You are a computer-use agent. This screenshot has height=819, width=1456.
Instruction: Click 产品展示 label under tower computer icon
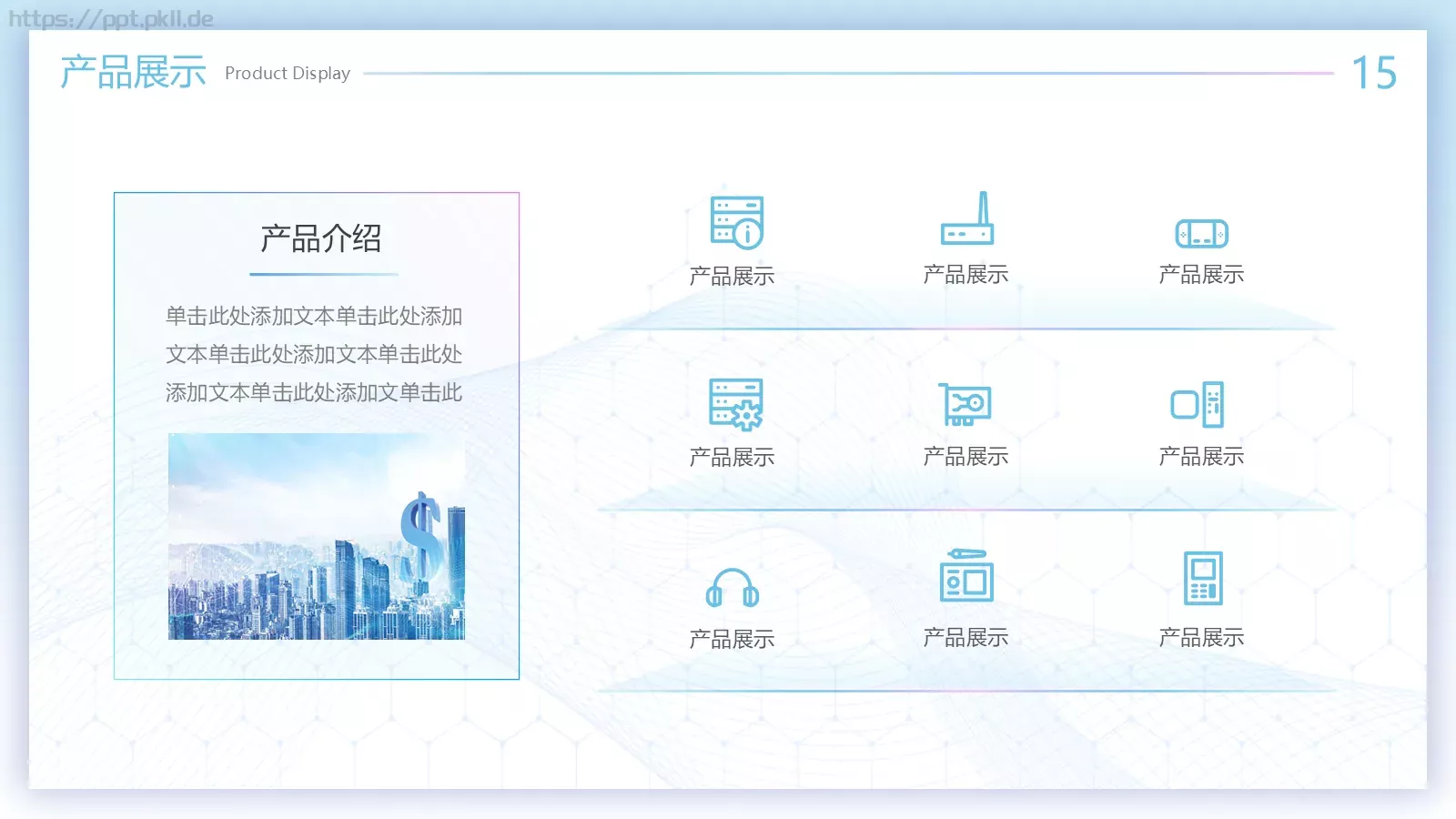coord(1201,456)
